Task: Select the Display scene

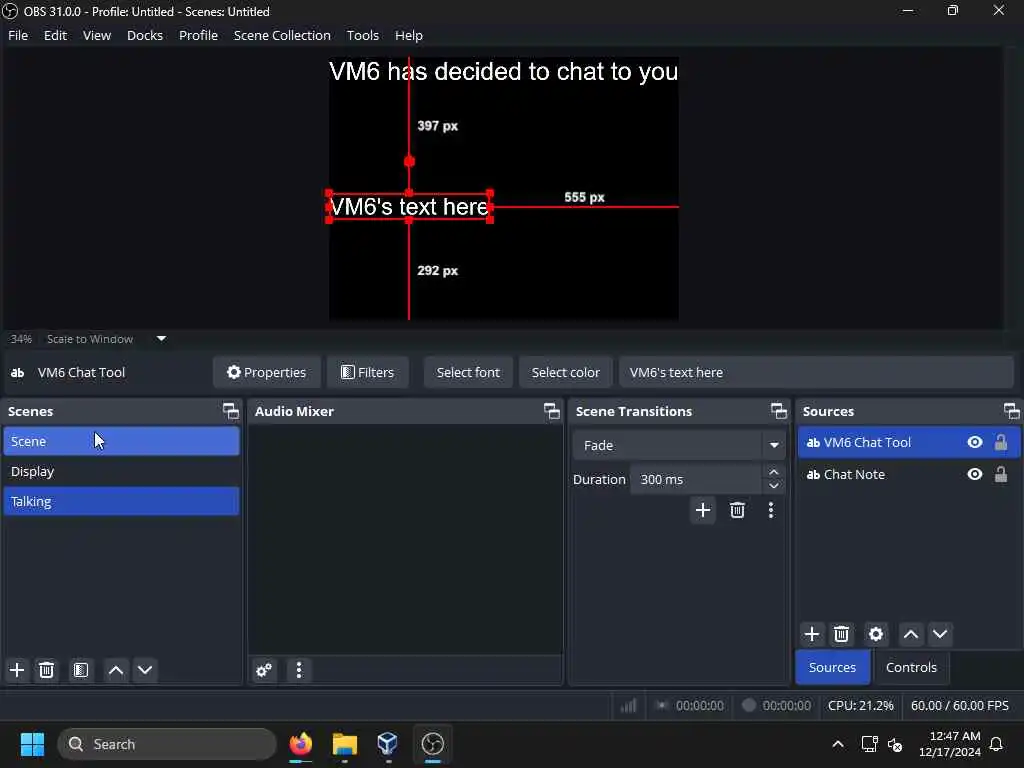Action: pos(121,472)
